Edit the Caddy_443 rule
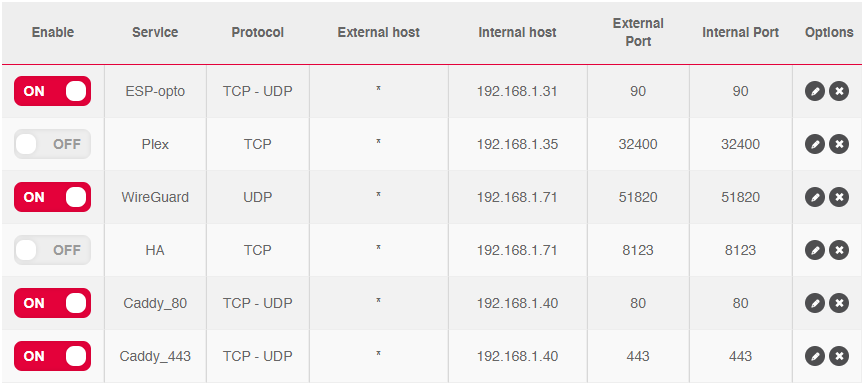The height and width of the screenshot is (390, 866). 815,356
